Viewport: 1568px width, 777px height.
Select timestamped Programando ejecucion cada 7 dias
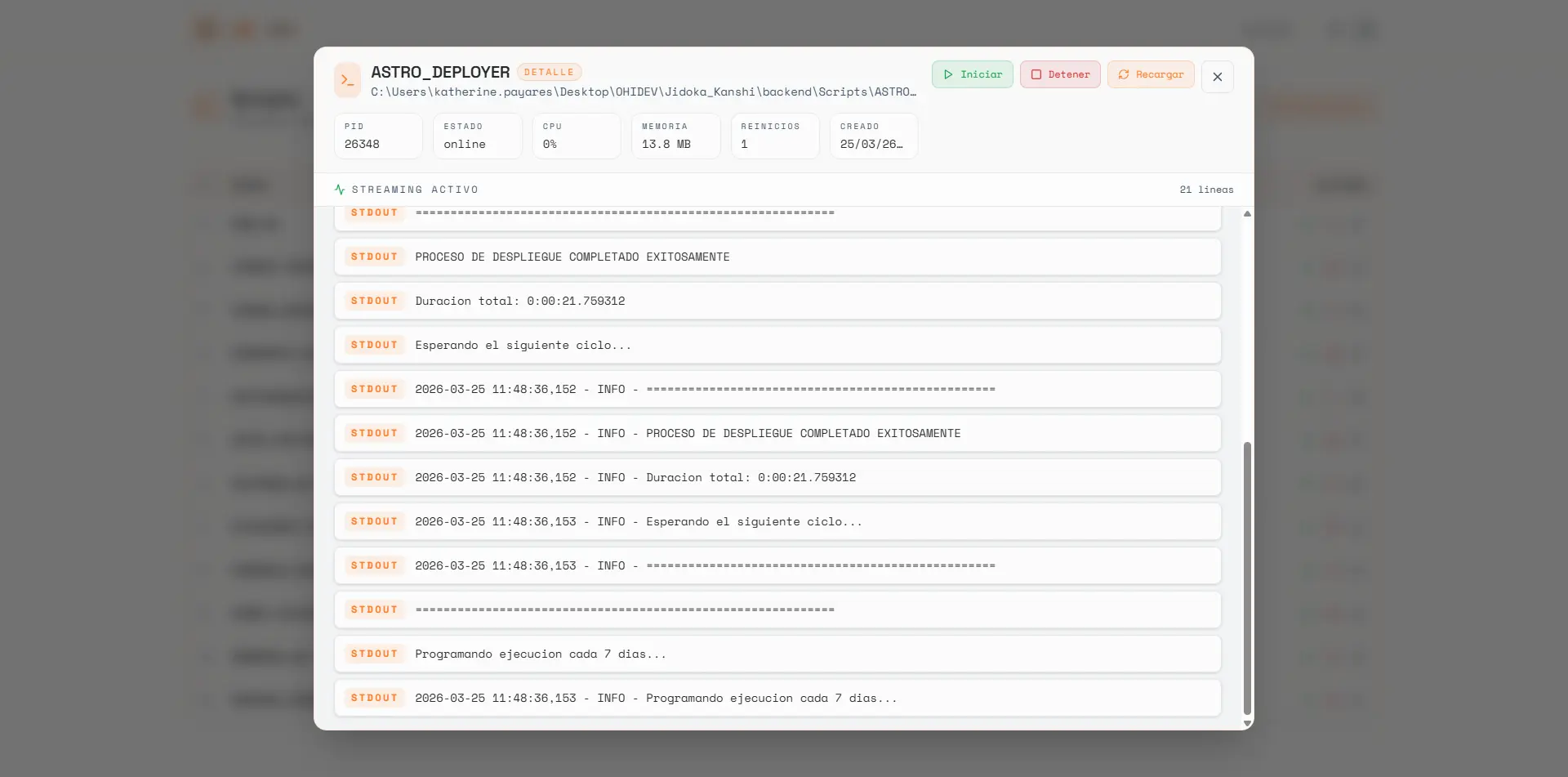click(x=777, y=699)
